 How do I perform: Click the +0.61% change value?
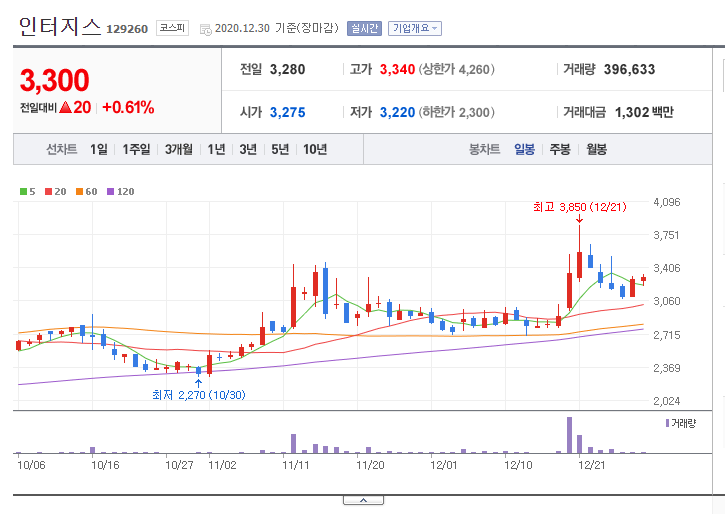pos(128,107)
